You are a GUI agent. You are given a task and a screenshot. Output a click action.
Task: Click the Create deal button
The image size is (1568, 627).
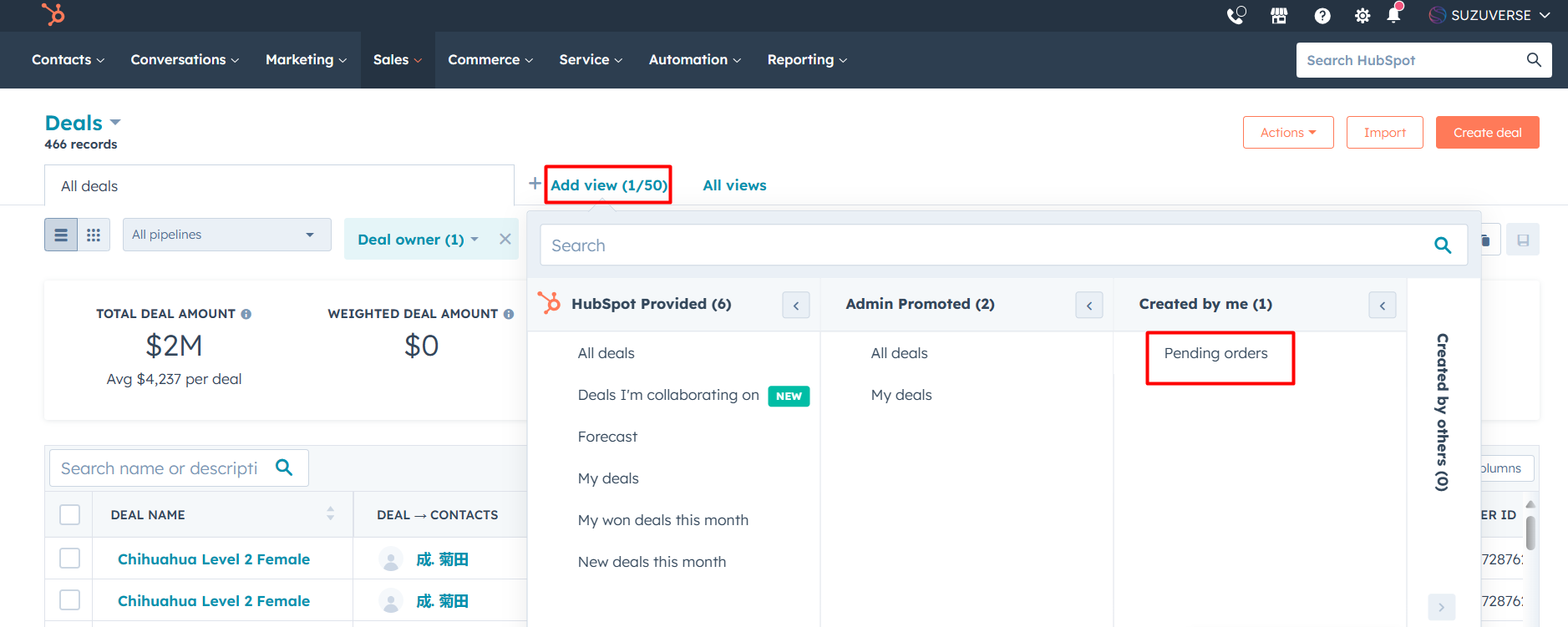pos(1487,133)
